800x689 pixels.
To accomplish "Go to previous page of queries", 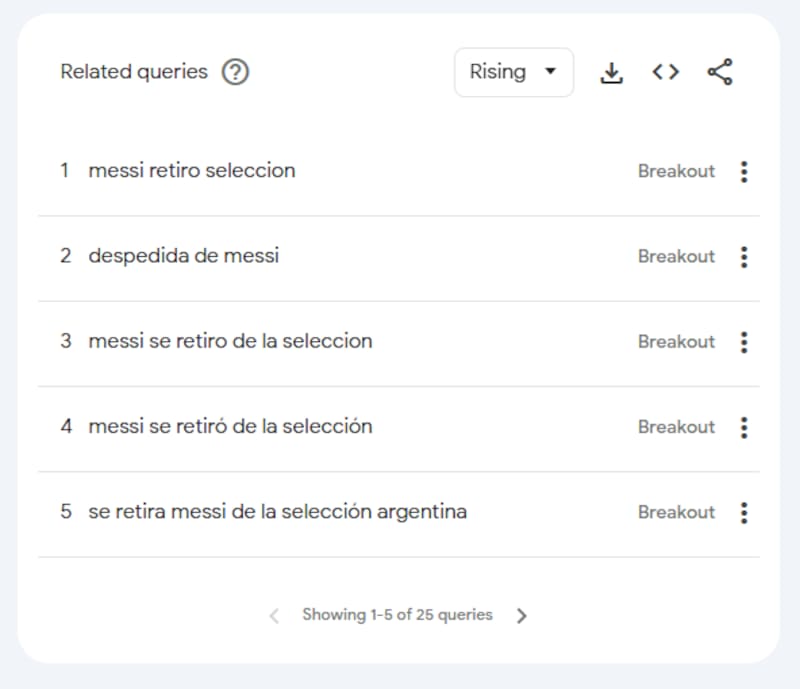I will (x=274, y=616).
